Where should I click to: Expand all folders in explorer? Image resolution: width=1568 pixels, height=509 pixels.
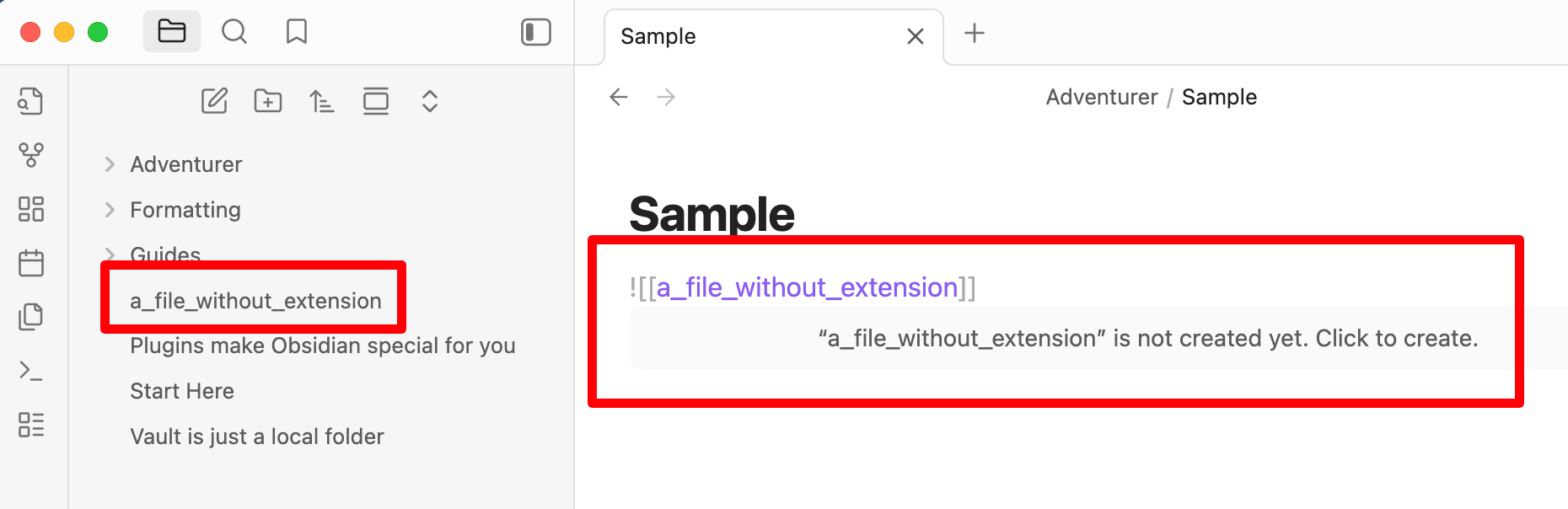430,101
